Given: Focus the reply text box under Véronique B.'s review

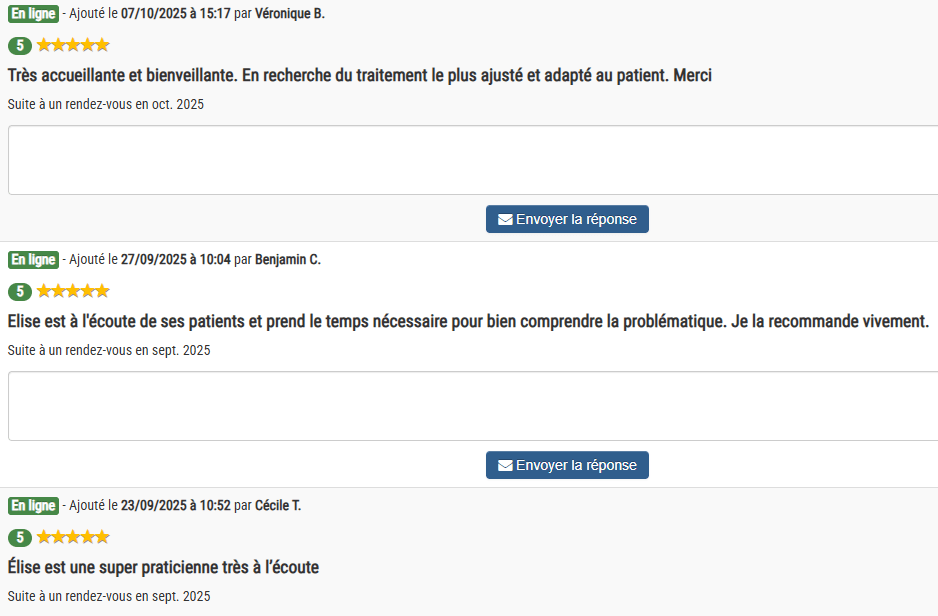Looking at the screenshot, I should (x=472, y=160).
